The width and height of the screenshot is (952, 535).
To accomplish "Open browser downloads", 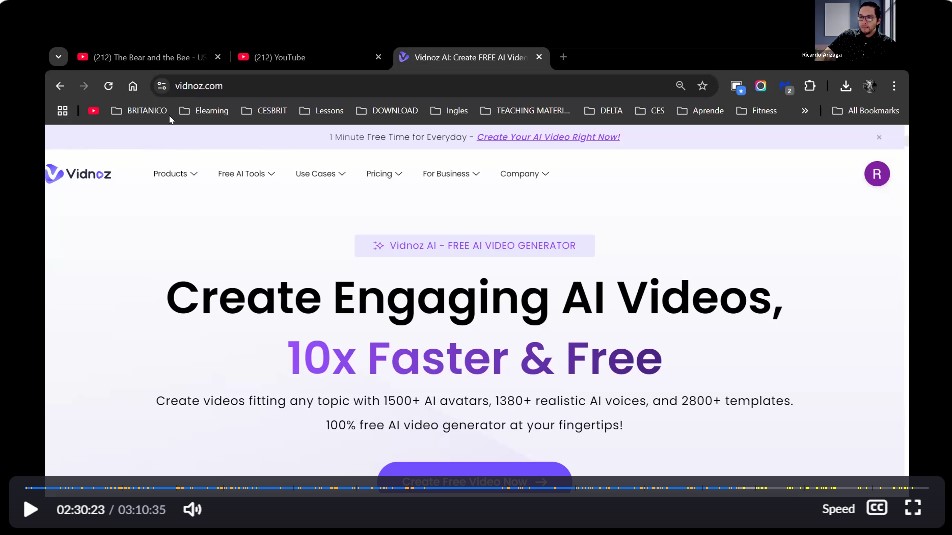I will 845,86.
